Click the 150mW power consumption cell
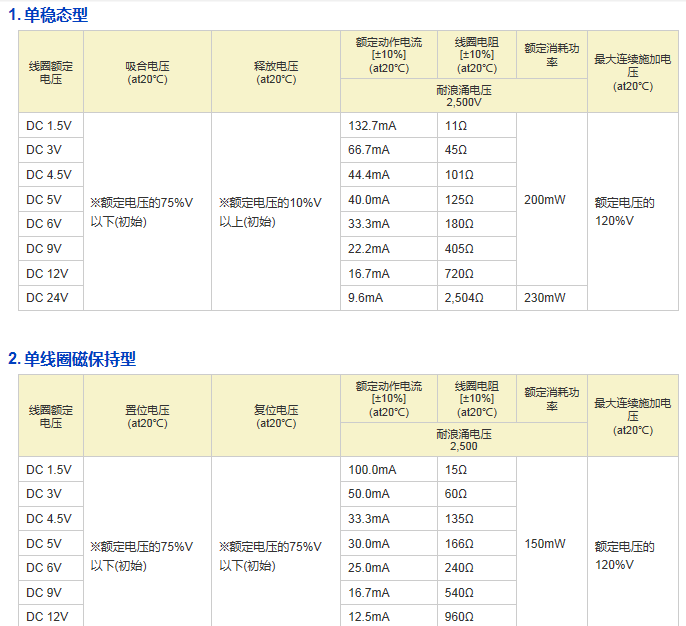The width and height of the screenshot is (686, 626). click(x=544, y=544)
